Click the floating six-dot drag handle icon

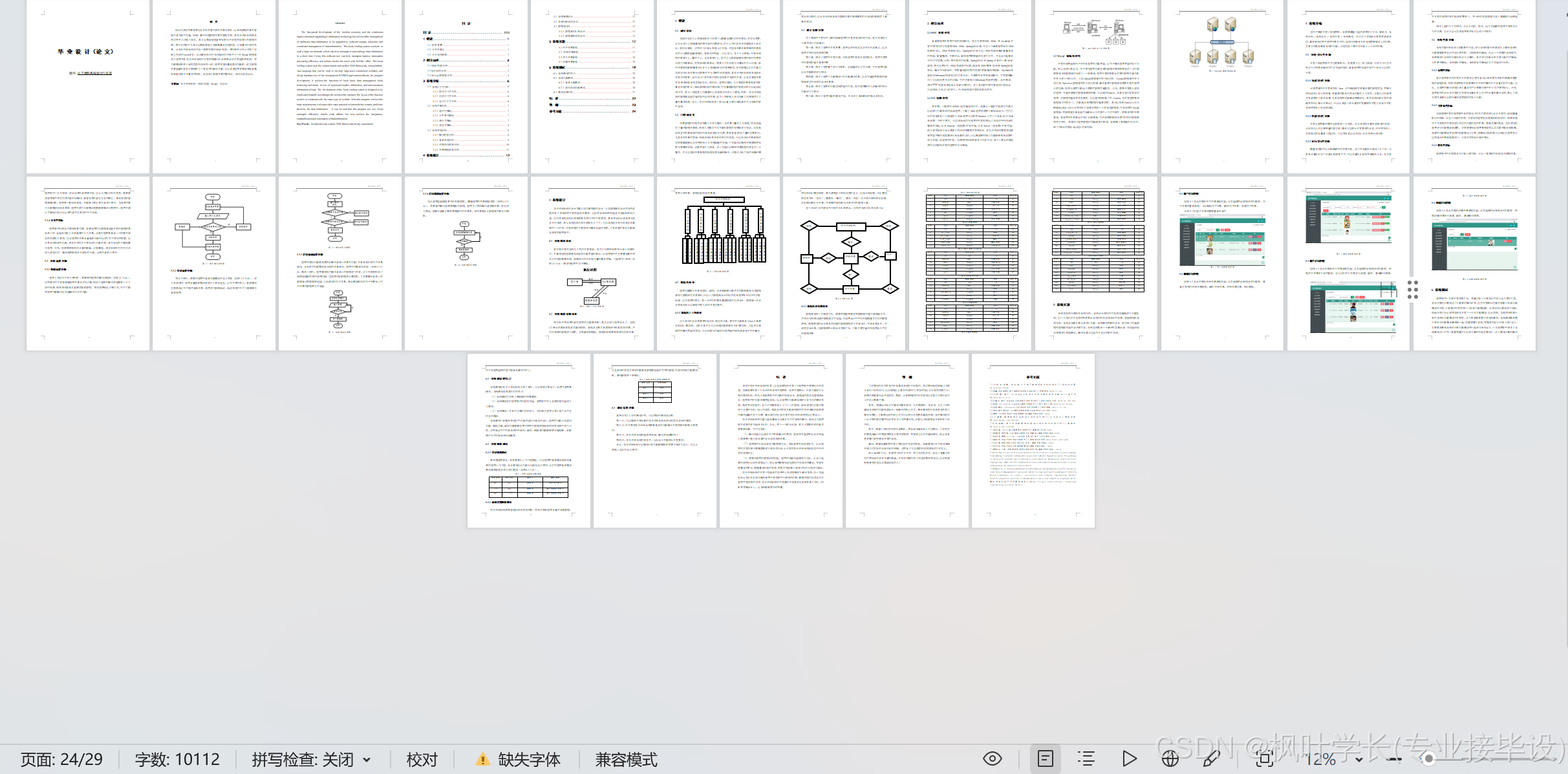tap(1413, 290)
